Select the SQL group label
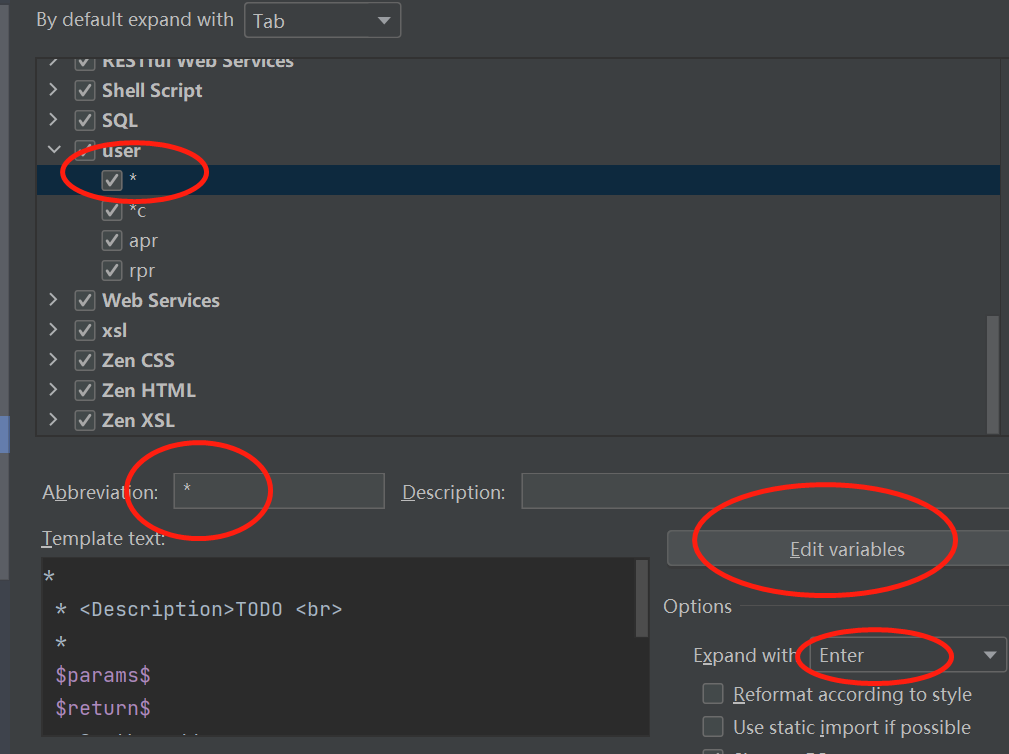This screenshot has height=754, width=1009. click(120, 120)
